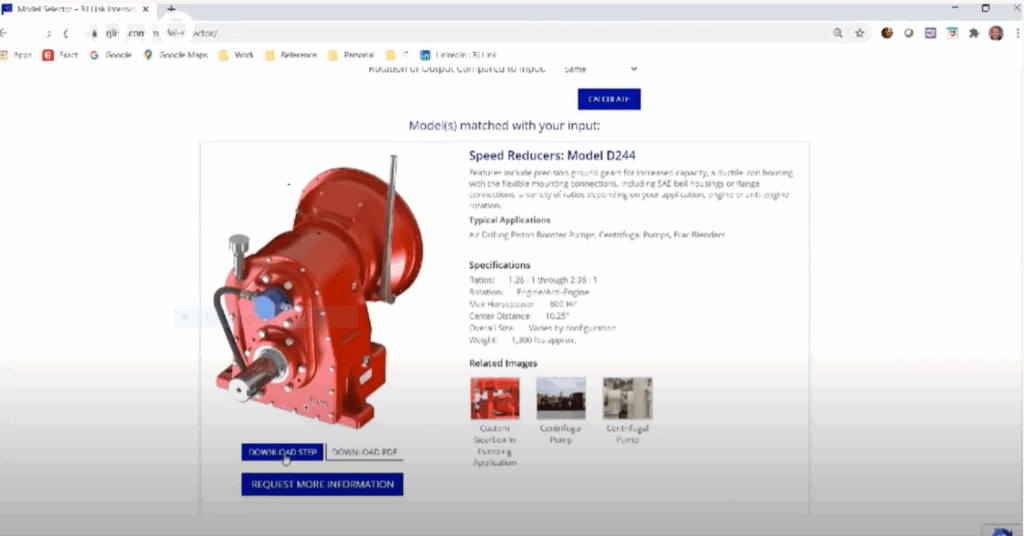Open the user profile avatar in Chrome
Image resolution: width=1024 pixels, height=536 pixels.
996,33
